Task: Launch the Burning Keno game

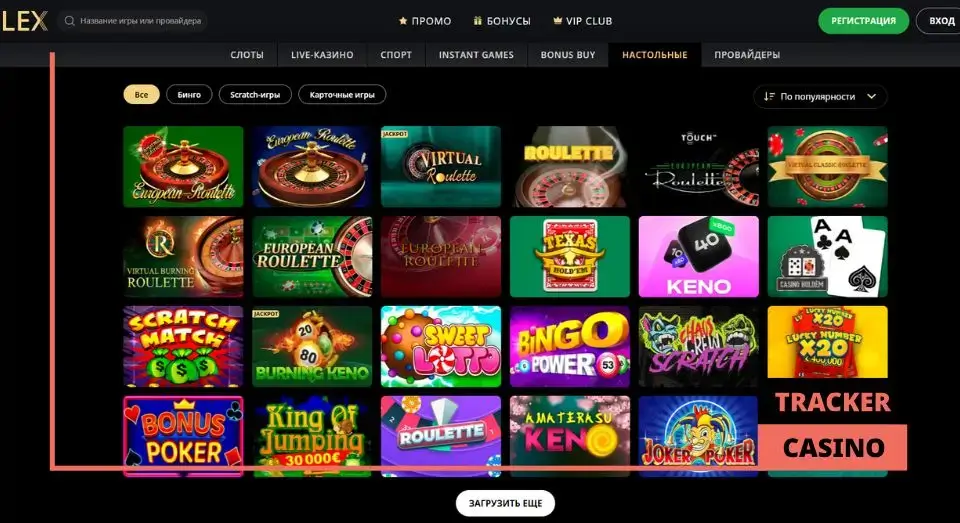Action: pos(312,347)
